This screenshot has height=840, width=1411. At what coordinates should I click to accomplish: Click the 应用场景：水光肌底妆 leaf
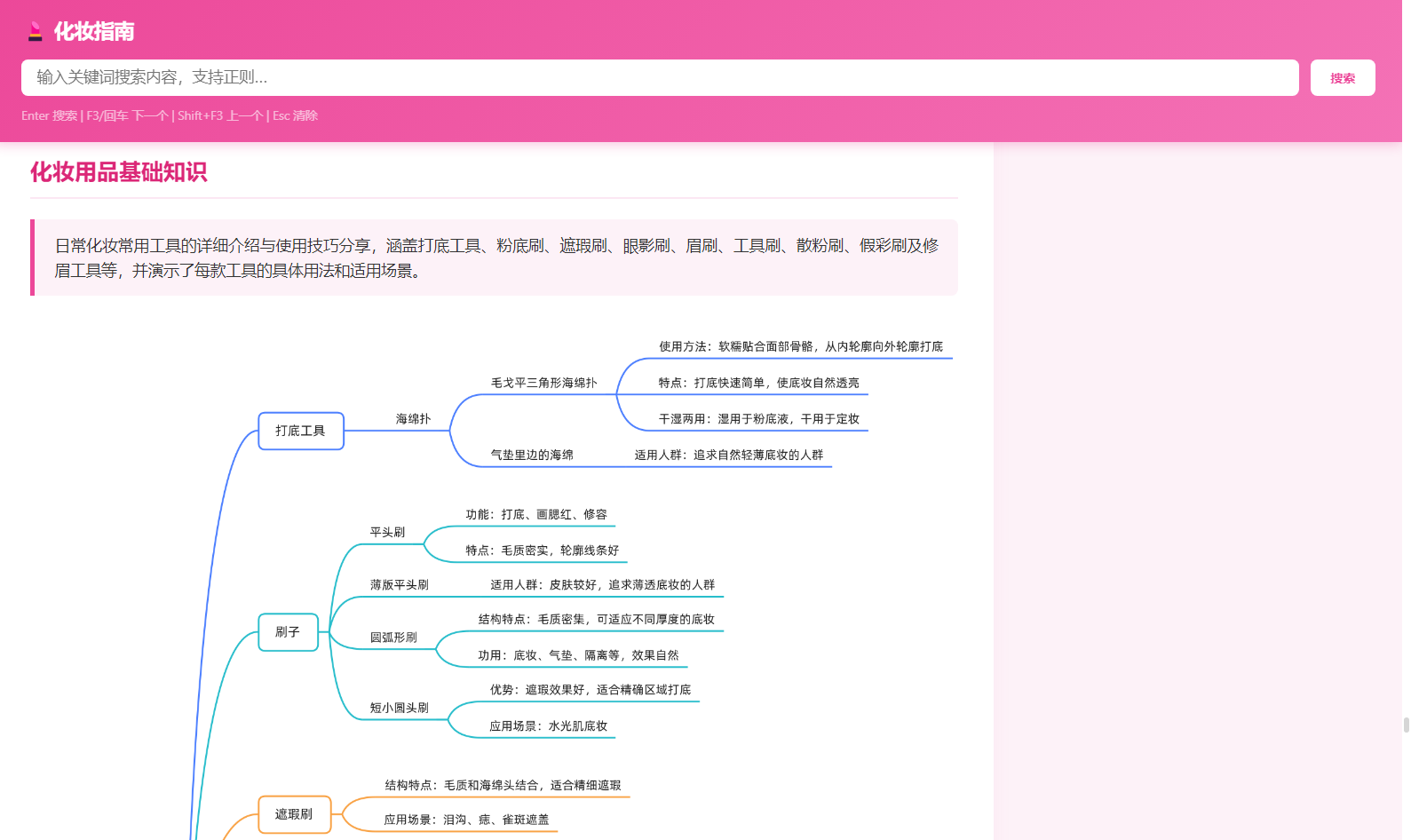coord(548,726)
